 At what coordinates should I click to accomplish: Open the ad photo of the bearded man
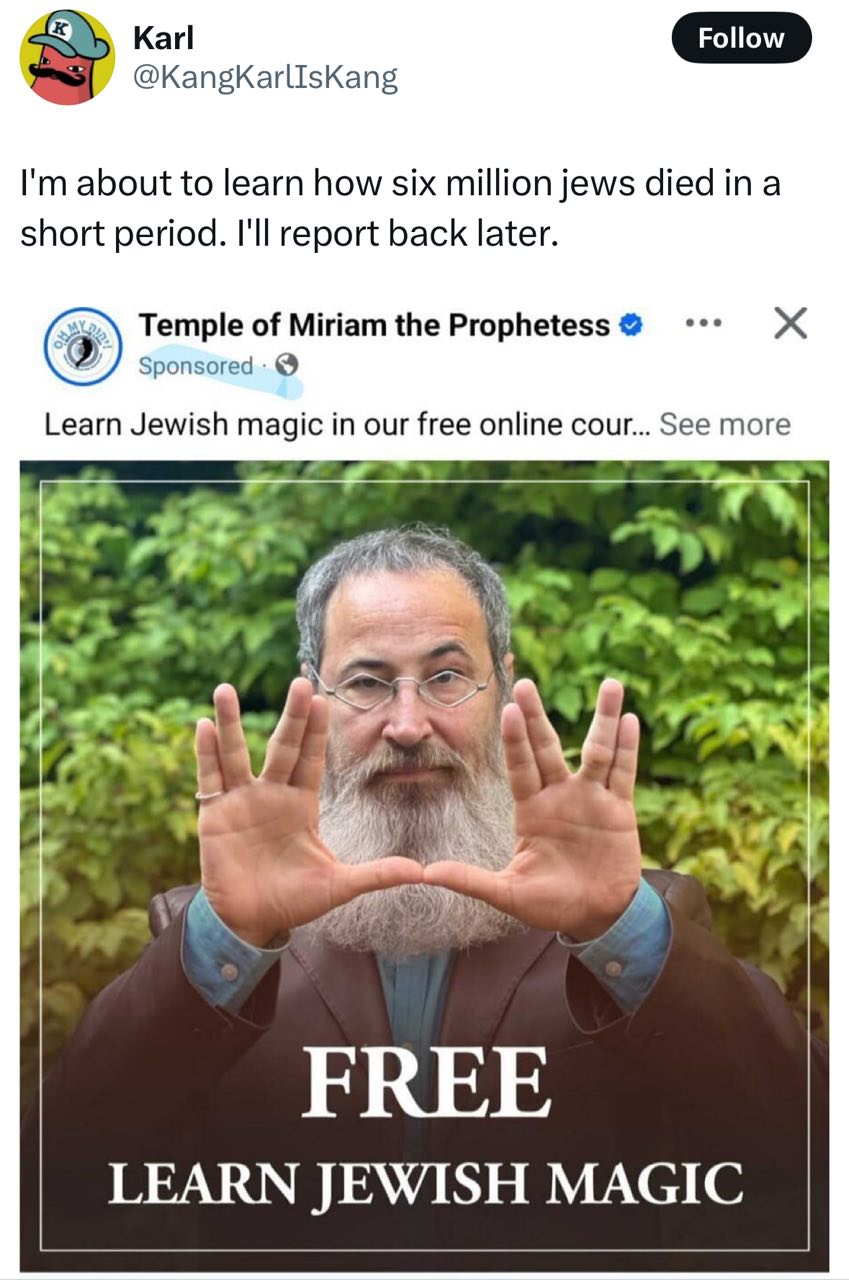424,866
